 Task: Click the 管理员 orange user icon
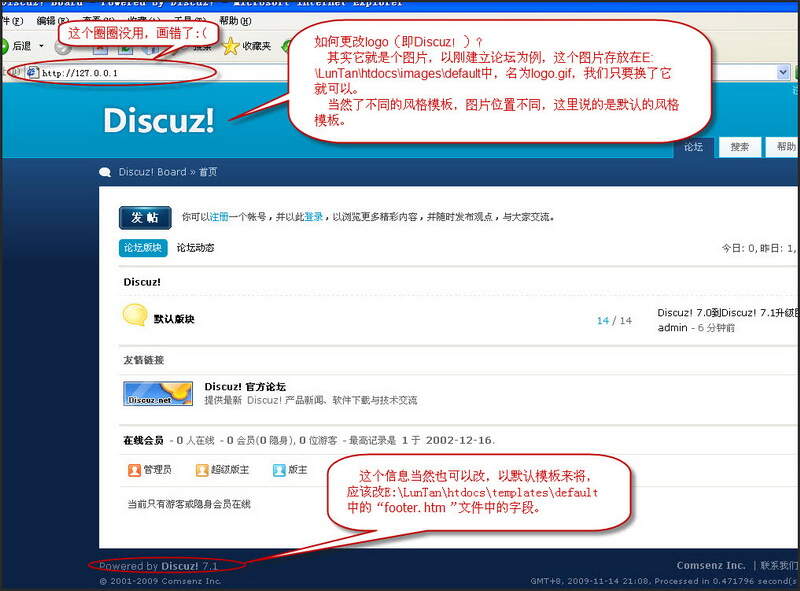click(x=134, y=470)
